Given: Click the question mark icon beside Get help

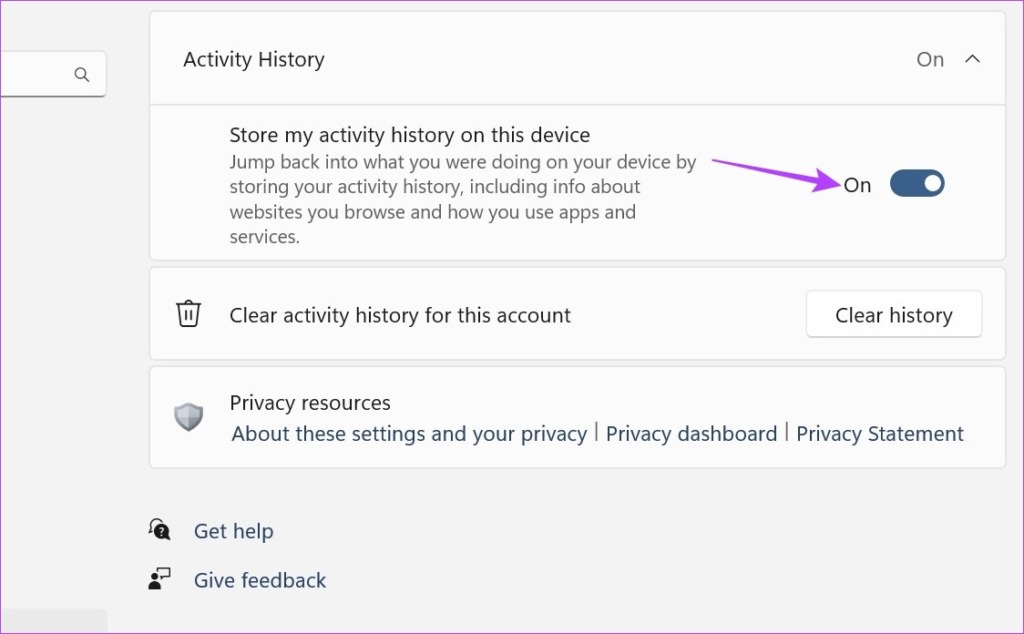Looking at the screenshot, I should (x=160, y=530).
